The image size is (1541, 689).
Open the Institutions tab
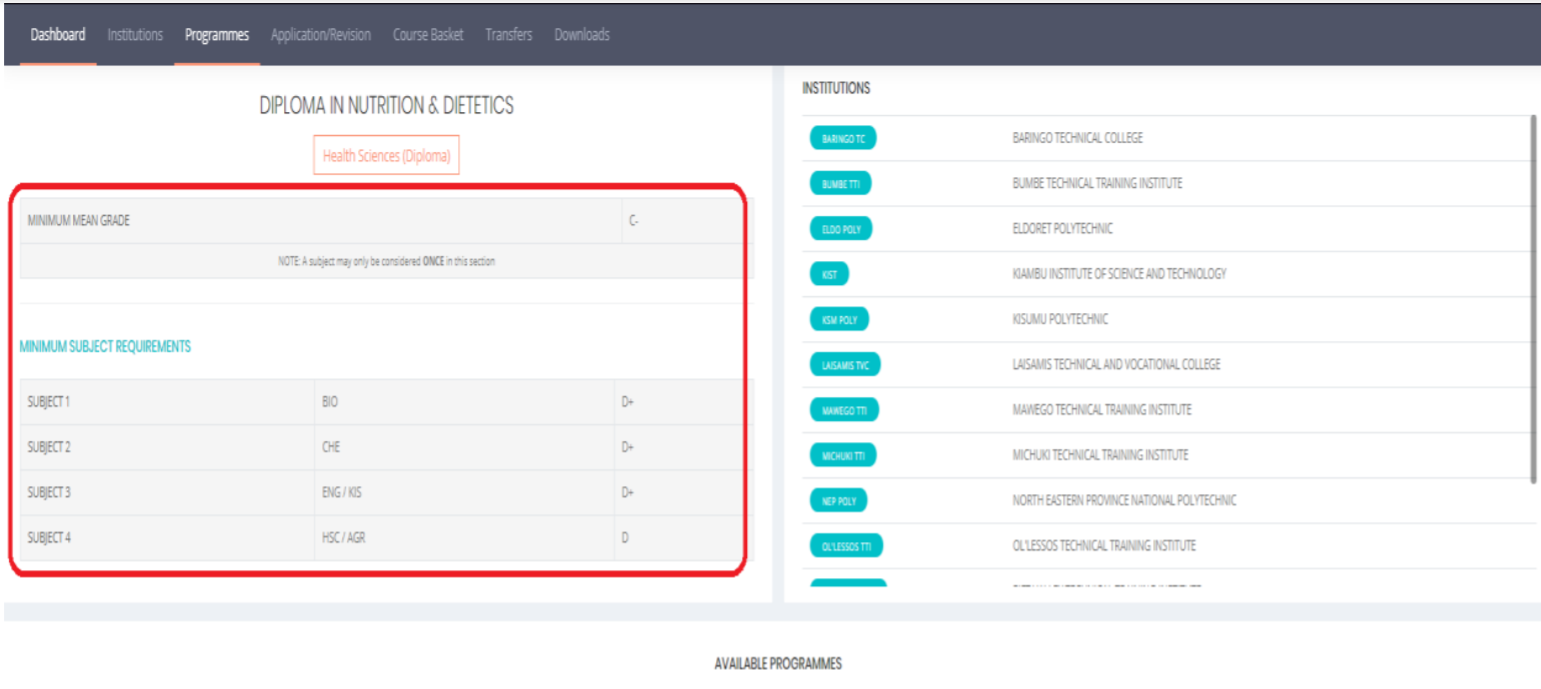pyautogui.click(x=135, y=34)
